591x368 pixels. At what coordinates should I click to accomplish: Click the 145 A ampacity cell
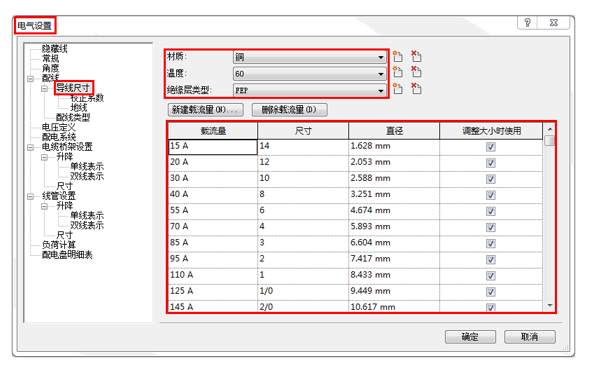213,306
